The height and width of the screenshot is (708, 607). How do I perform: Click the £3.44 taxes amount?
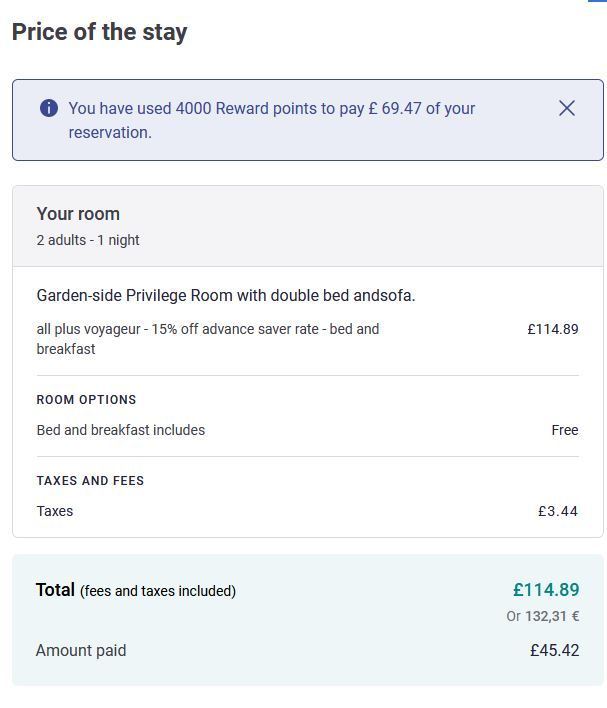tap(558, 511)
